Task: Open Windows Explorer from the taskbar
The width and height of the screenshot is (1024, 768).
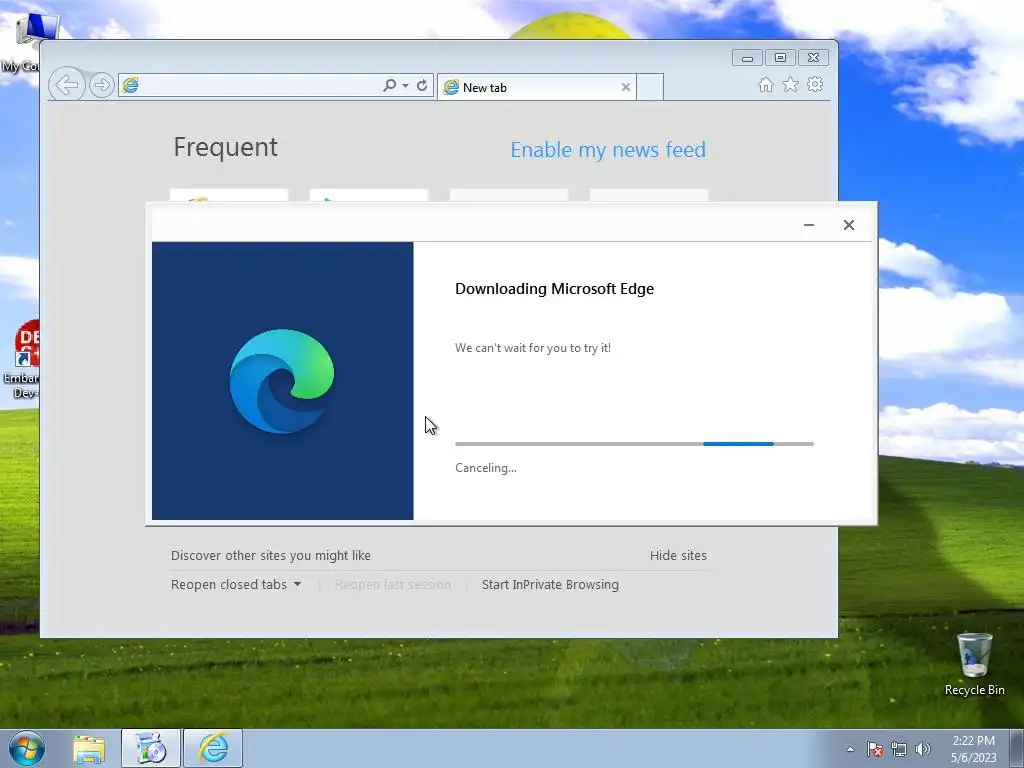Action: click(x=89, y=749)
